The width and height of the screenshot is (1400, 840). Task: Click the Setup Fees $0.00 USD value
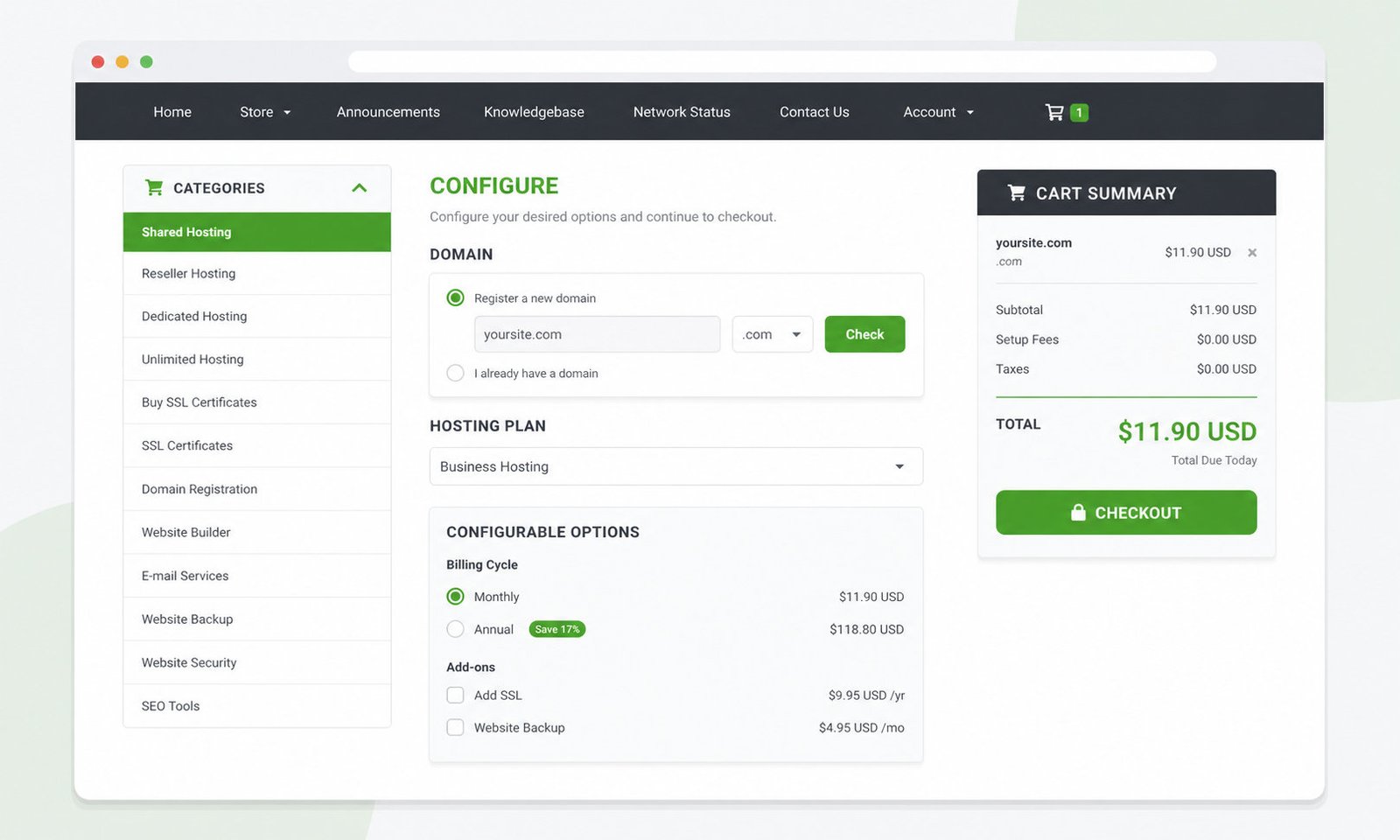[x=1226, y=339]
